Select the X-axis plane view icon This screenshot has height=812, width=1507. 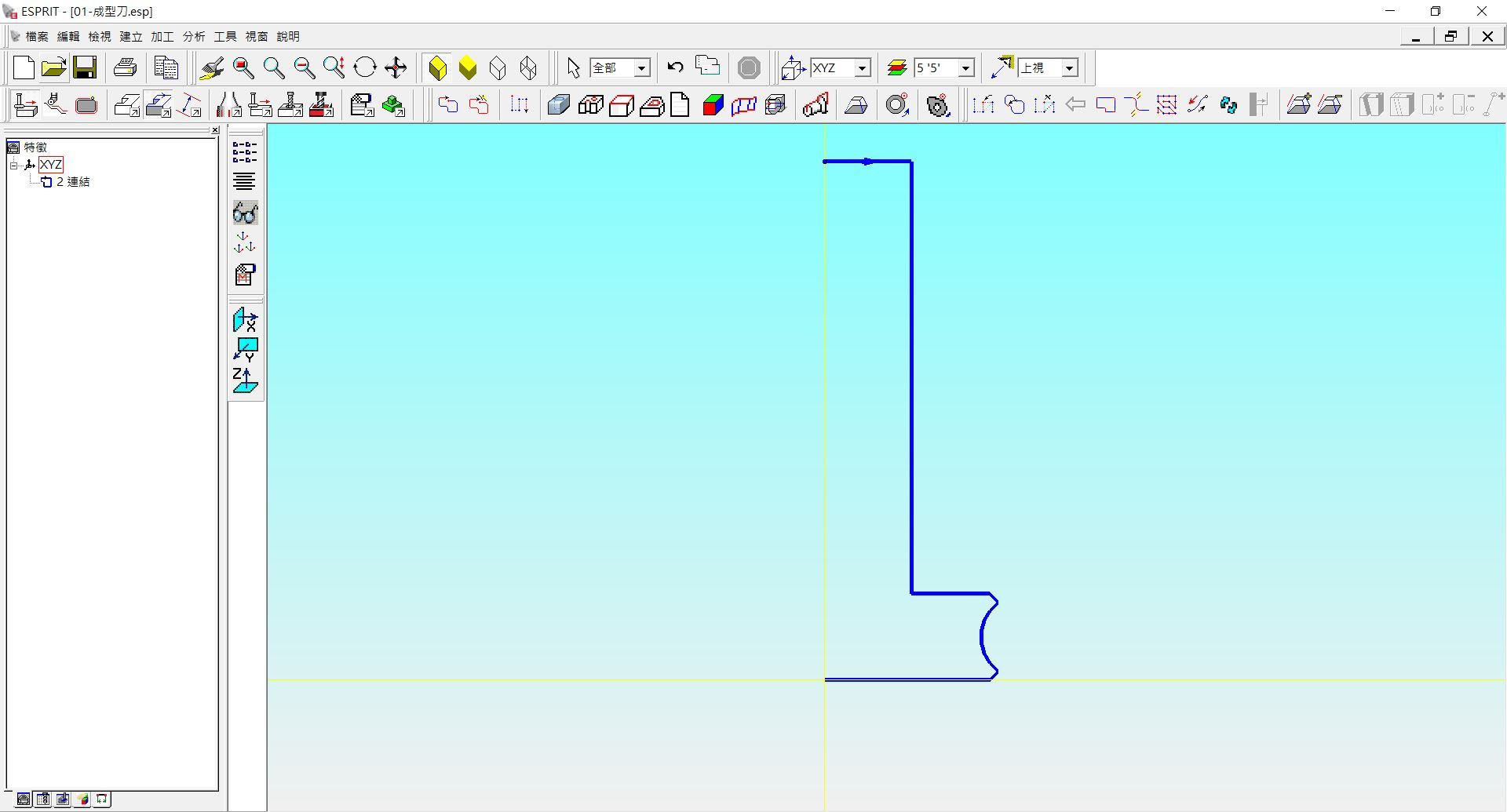[x=245, y=320]
